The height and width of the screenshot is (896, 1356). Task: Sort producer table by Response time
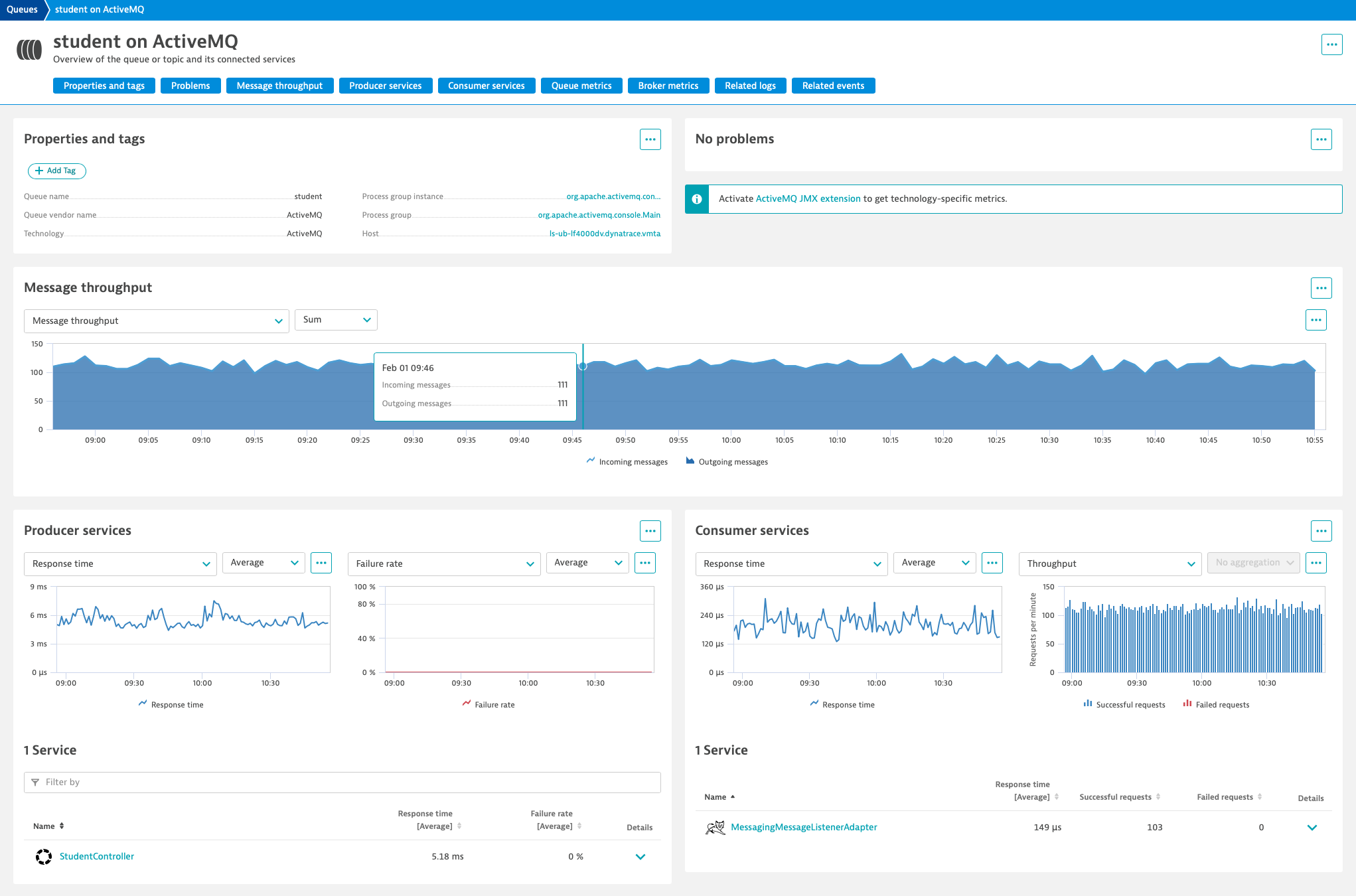429,820
